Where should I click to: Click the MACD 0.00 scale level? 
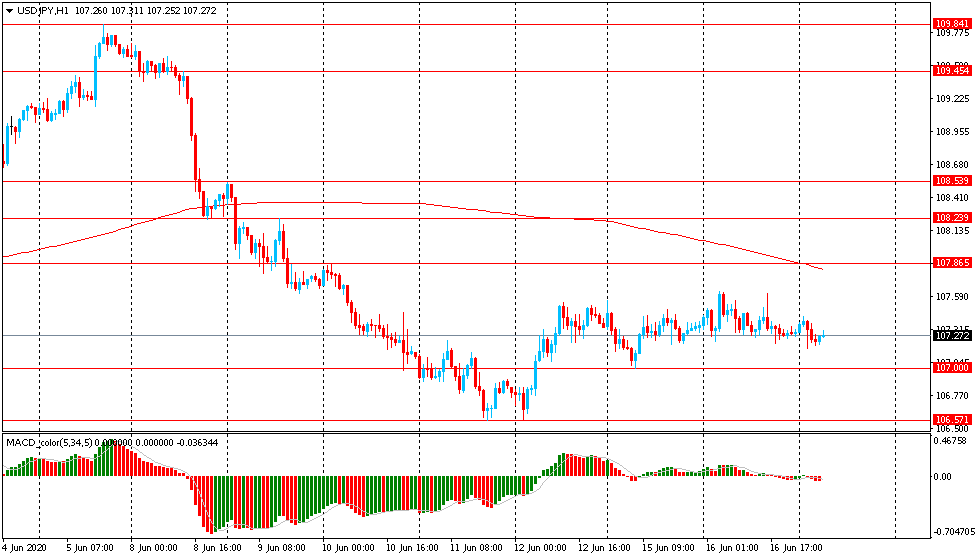point(942,477)
